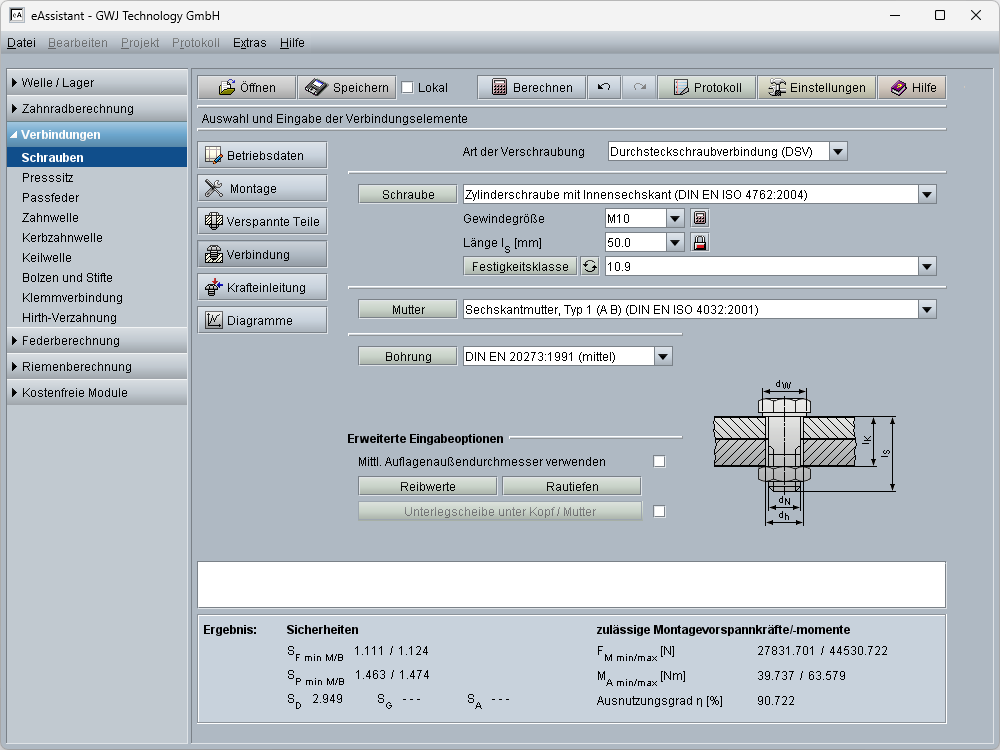This screenshot has height=750, width=1000.
Task: Select Passfeder in the Verbindungen list
Action: [50, 198]
